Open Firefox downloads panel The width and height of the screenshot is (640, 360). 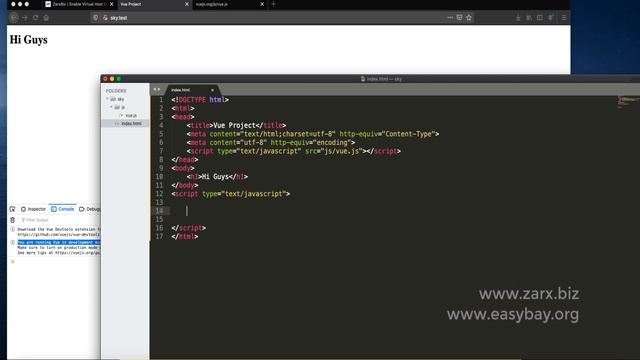pyautogui.click(x=518, y=18)
